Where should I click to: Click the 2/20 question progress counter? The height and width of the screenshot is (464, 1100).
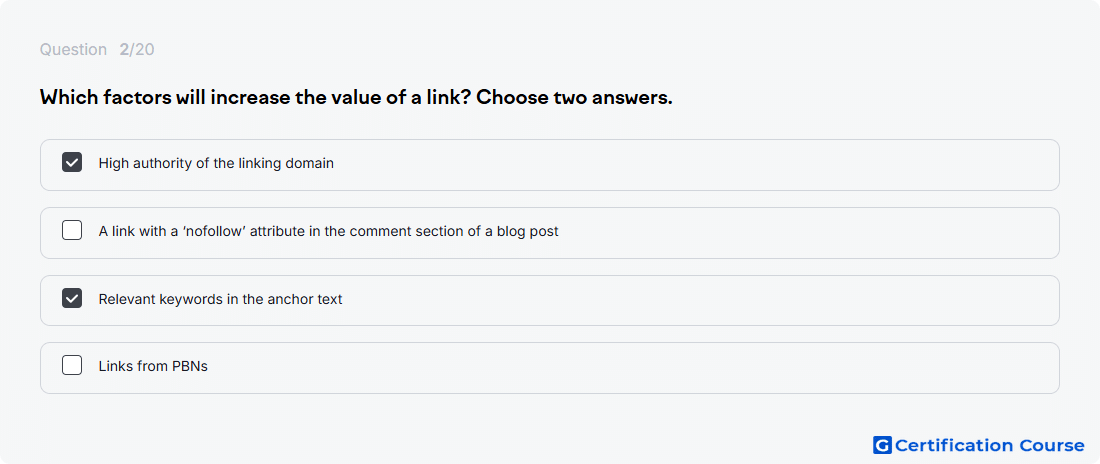pyautogui.click(x=137, y=50)
